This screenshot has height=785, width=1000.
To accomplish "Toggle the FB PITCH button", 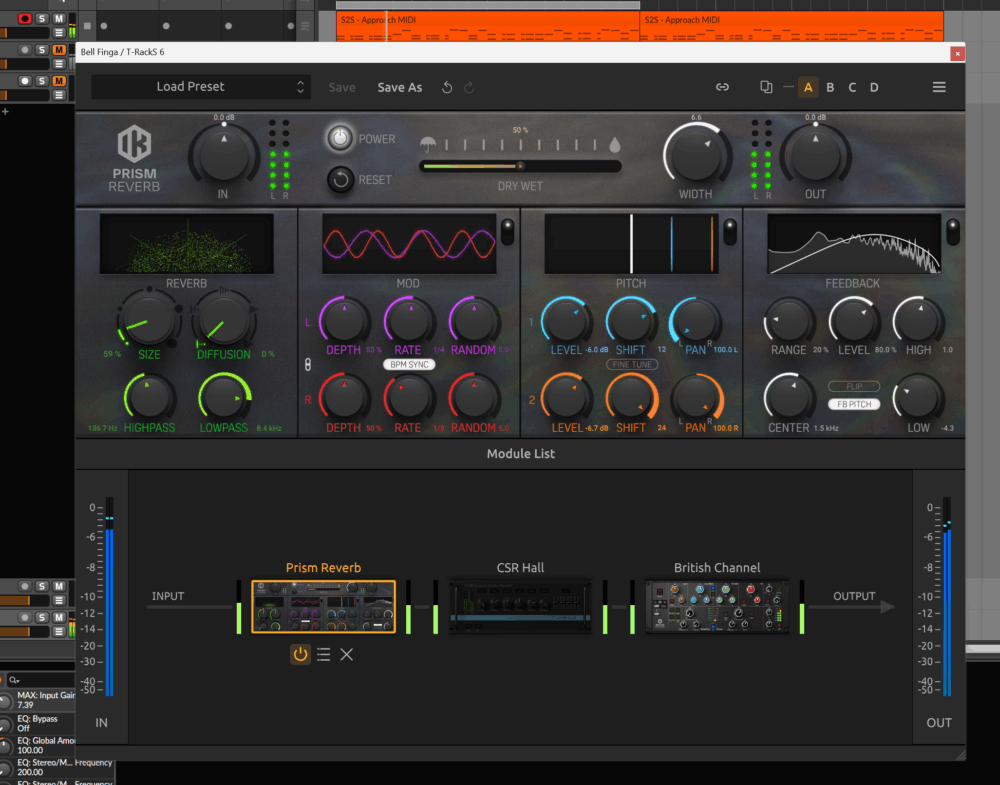I will (x=854, y=404).
